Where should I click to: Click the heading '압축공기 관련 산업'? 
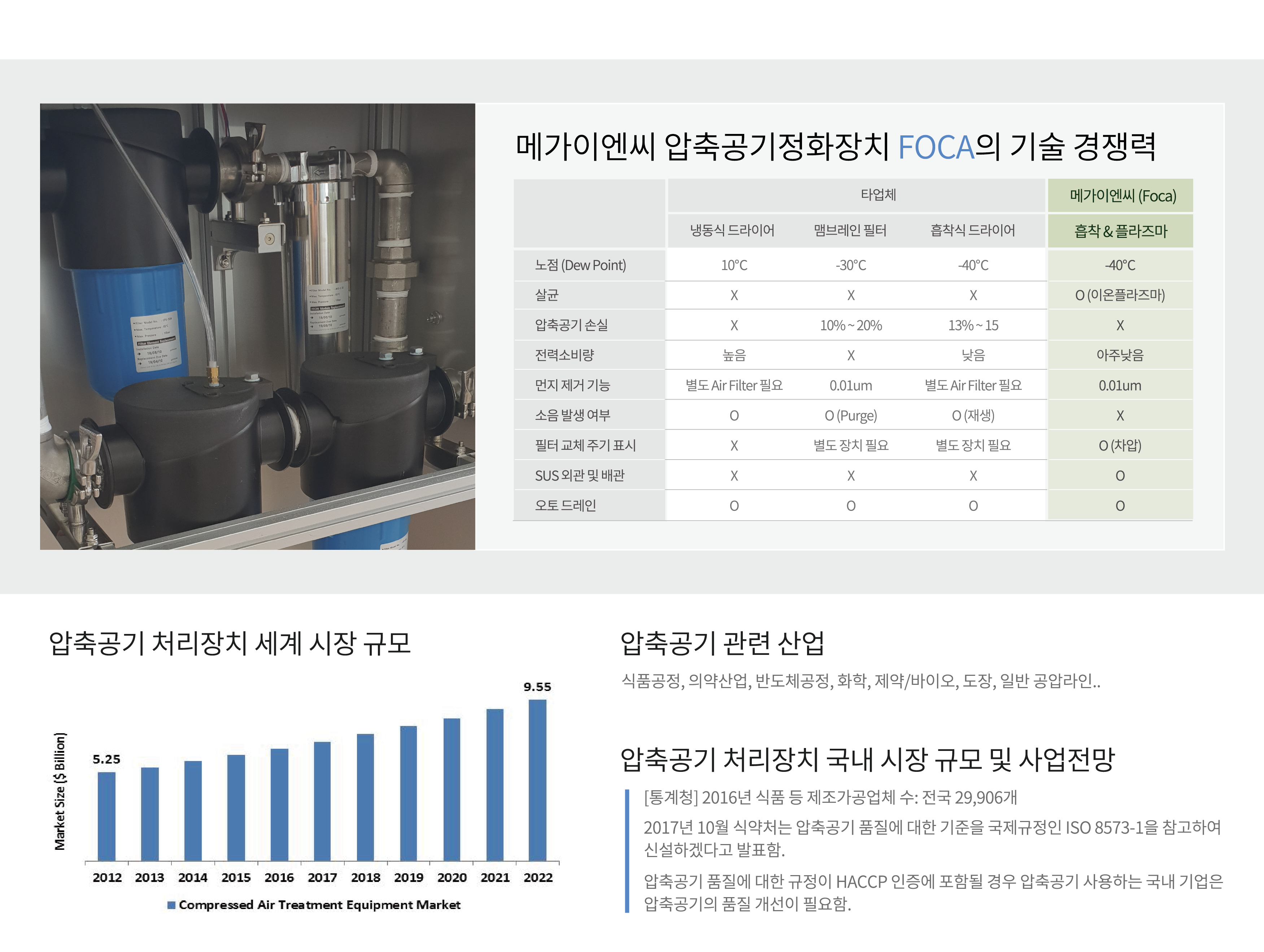pos(722,643)
